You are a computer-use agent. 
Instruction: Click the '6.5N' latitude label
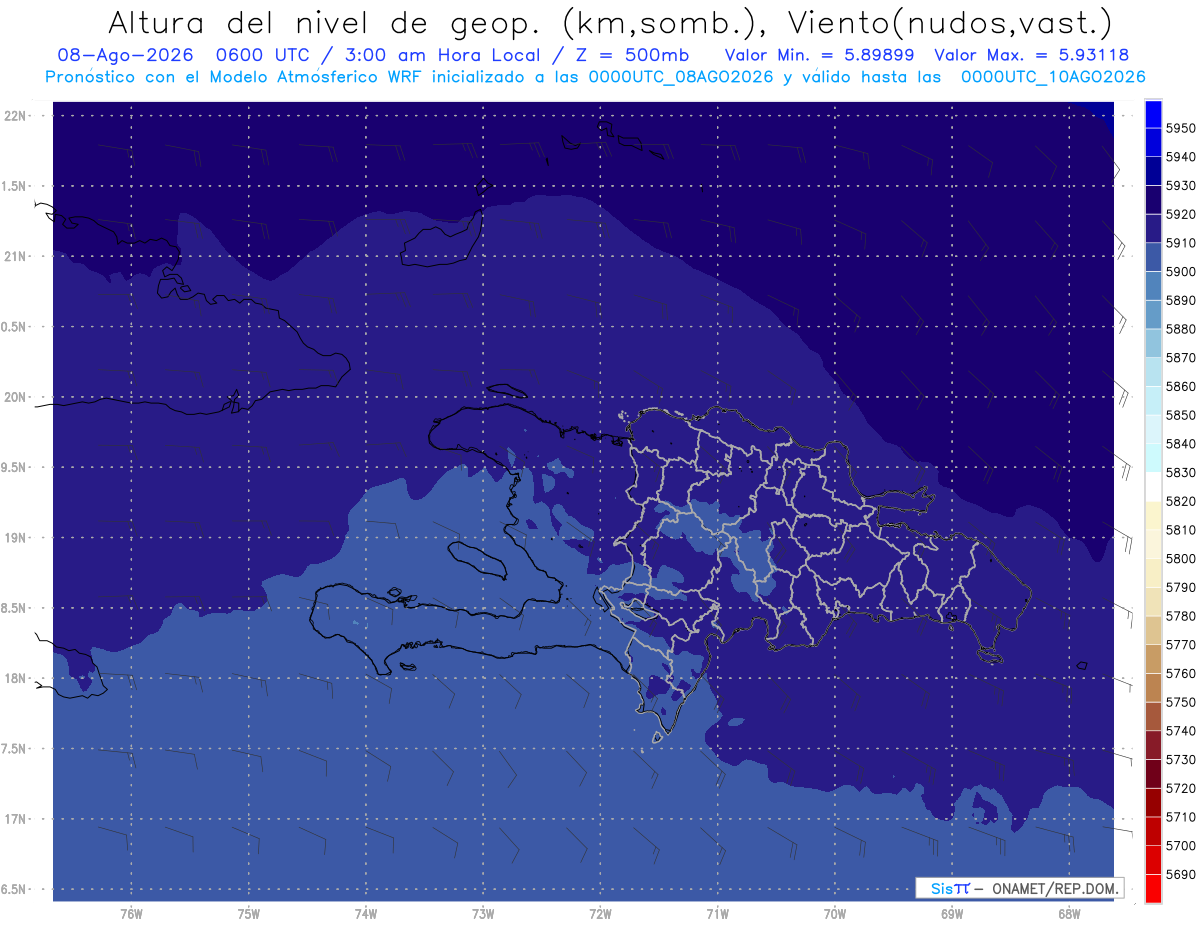point(13,889)
